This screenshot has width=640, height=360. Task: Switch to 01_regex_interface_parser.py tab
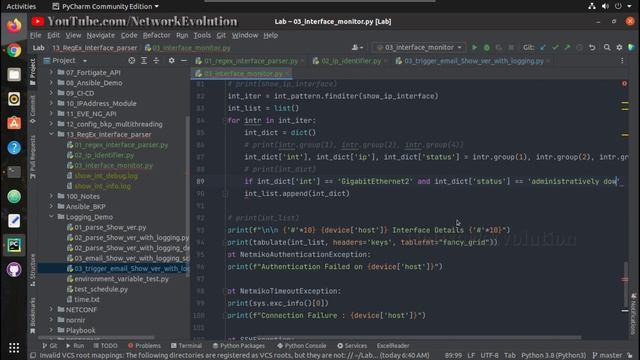(x=251, y=61)
